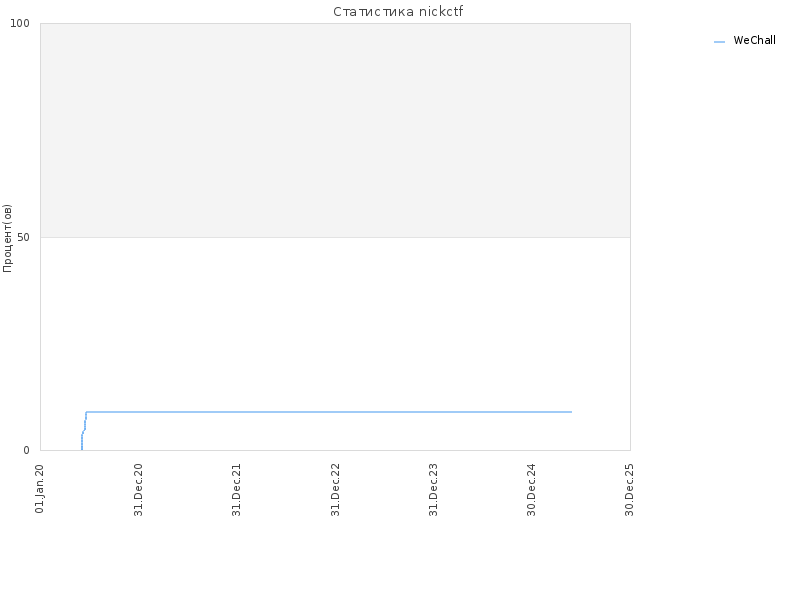
Task: Click the 31.Dec.21 date label
Action: (x=236, y=490)
